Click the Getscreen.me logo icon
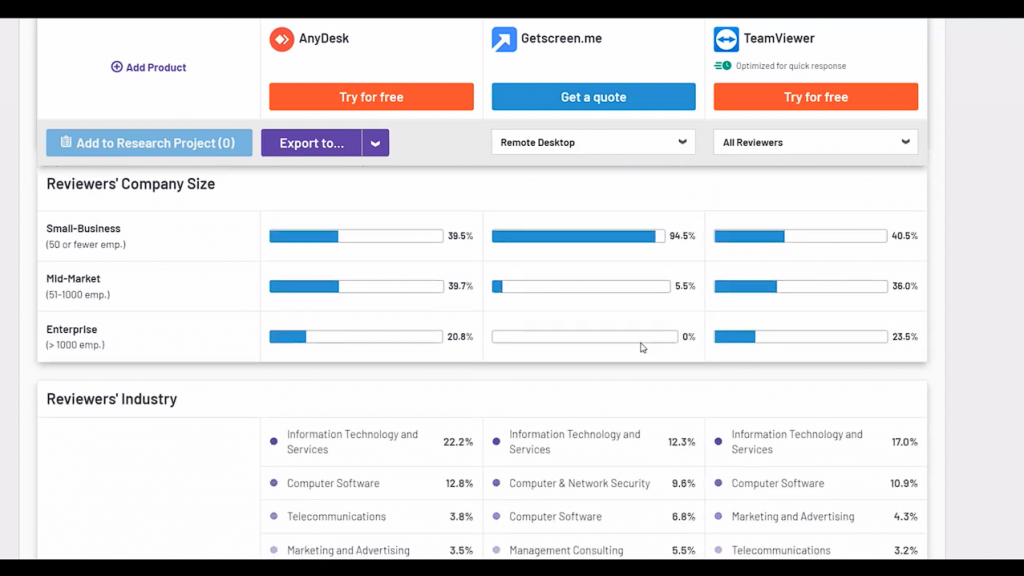 [504, 39]
